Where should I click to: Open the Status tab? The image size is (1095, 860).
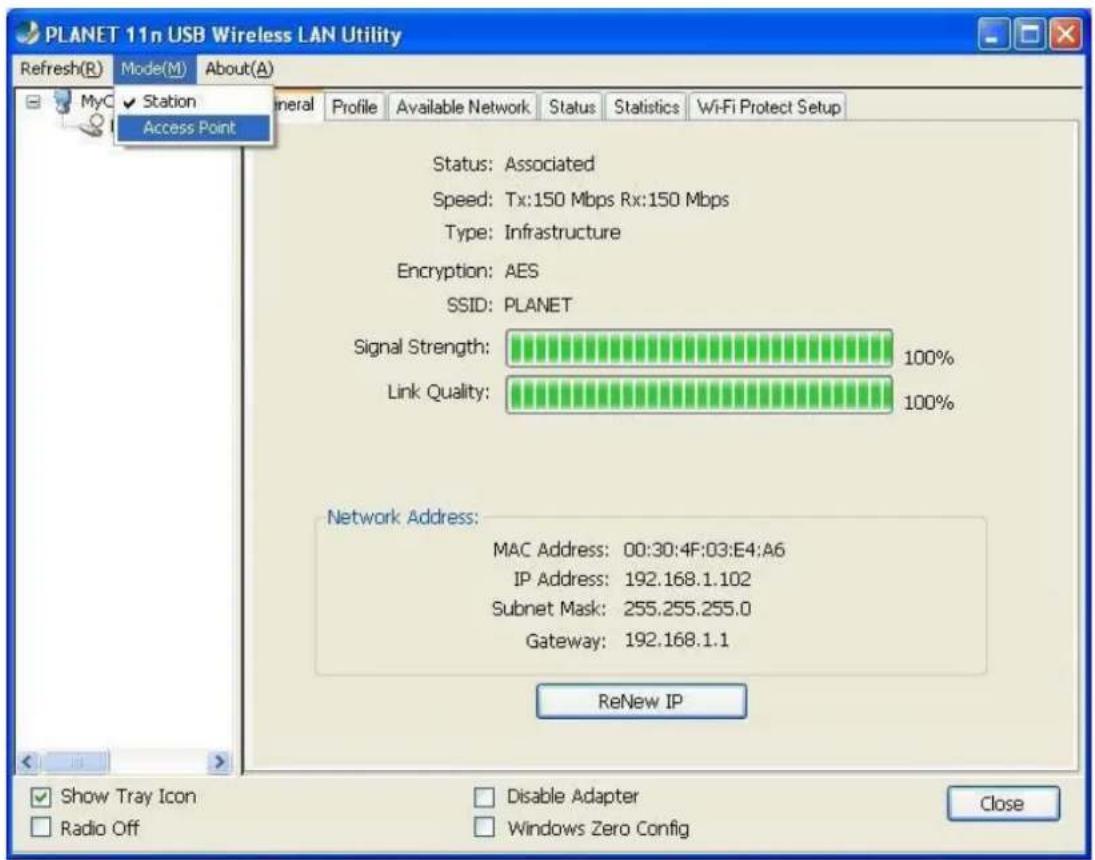tap(572, 107)
